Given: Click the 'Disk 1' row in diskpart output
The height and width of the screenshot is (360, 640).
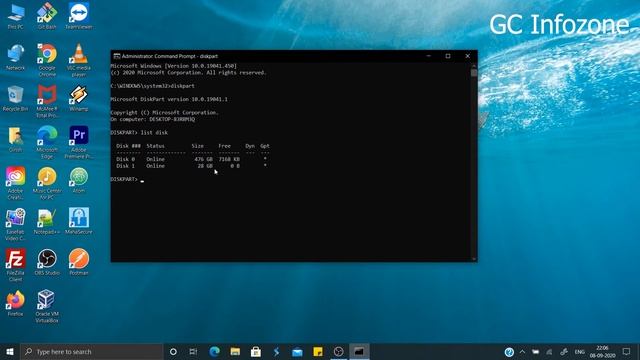Looking at the screenshot, I should pos(192,166).
